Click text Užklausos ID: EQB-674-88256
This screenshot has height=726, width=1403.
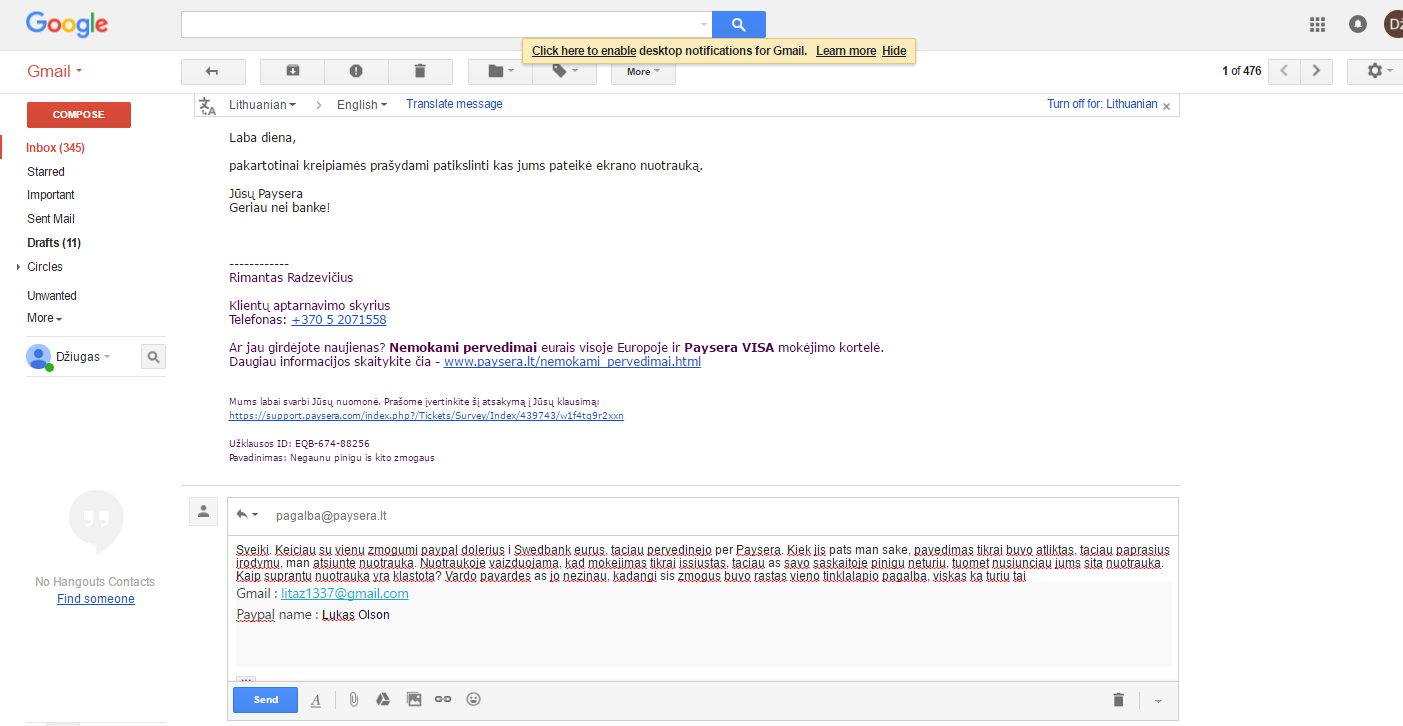point(299,443)
